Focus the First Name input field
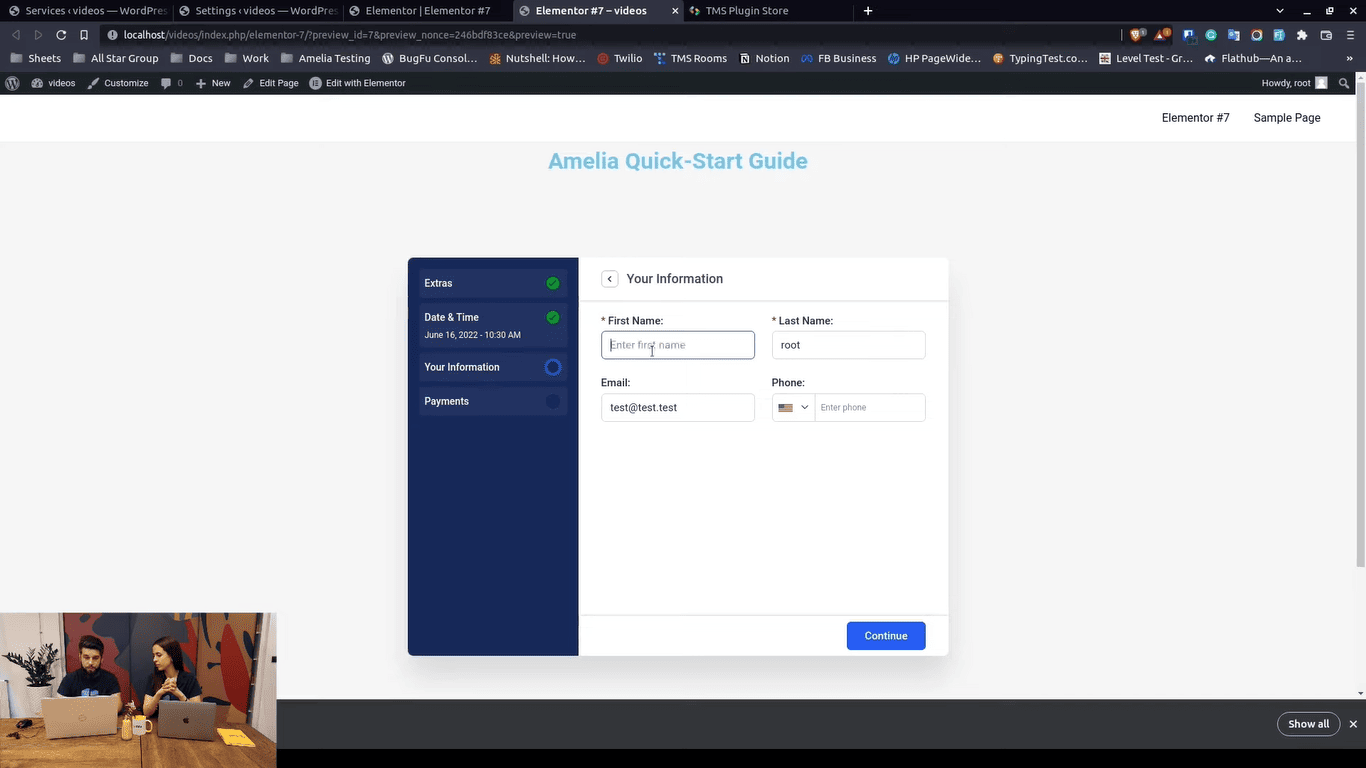This screenshot has width=1366, height=768. coord(678,345)
